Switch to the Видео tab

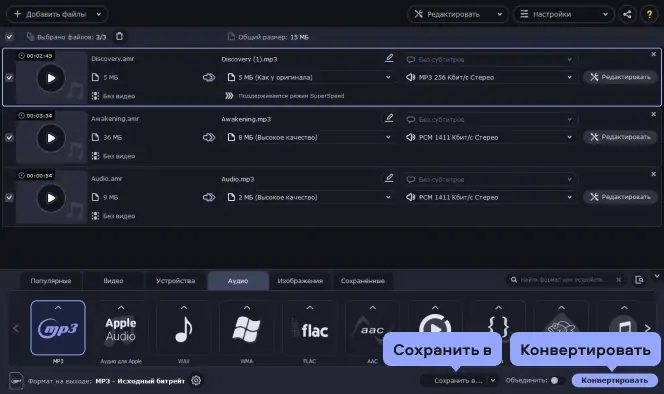tap(113, 281)
